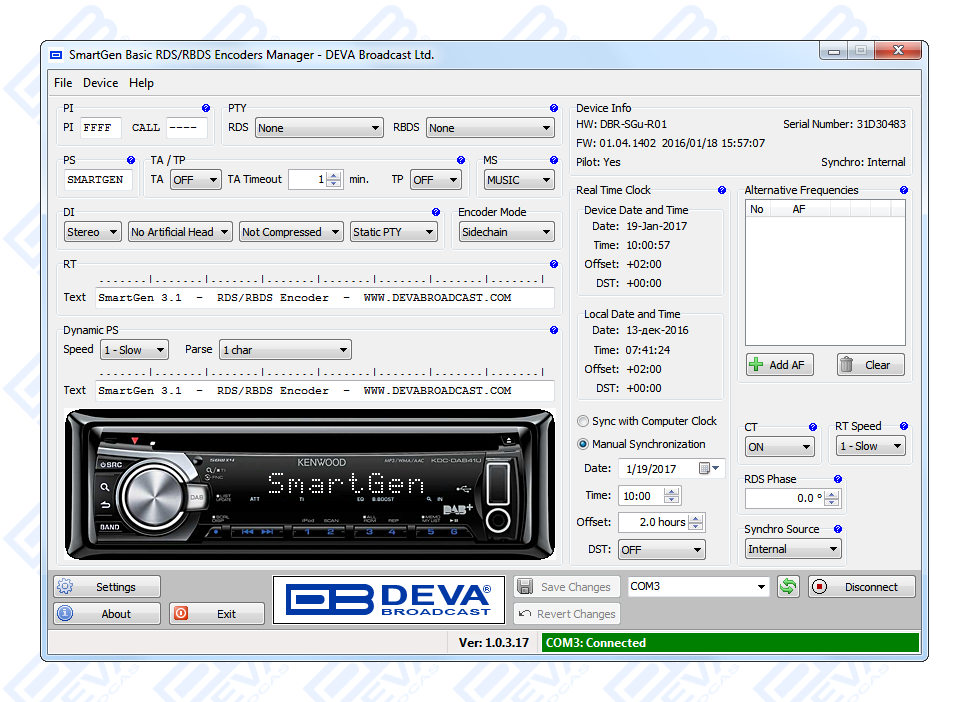Open the CT ON dropdown

pyautogui.click(x=780, y=447)
